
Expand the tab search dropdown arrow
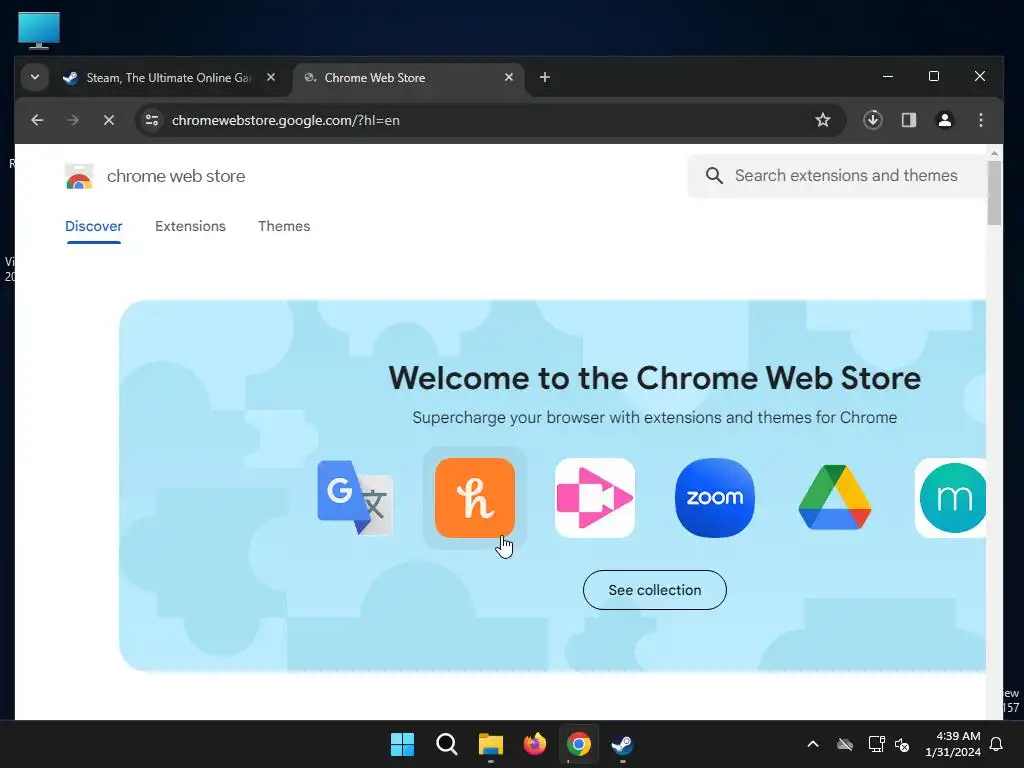click(35, 78)
